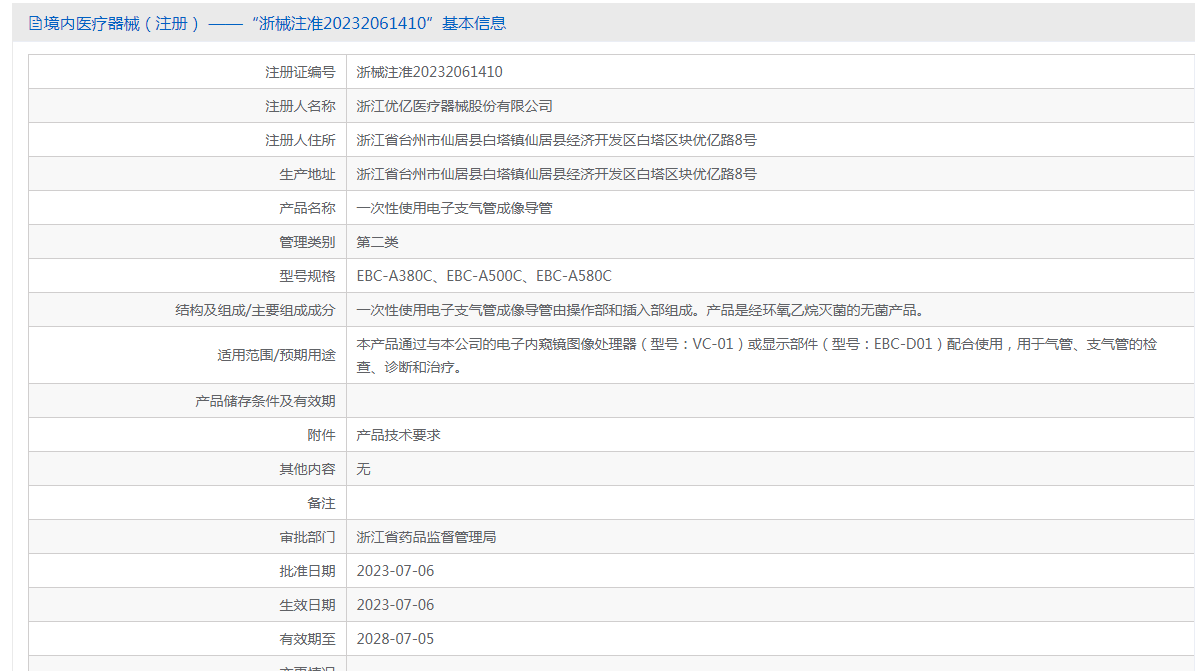Click the intended use description paragraph
Screen dimensions: 1195x671
756,355
